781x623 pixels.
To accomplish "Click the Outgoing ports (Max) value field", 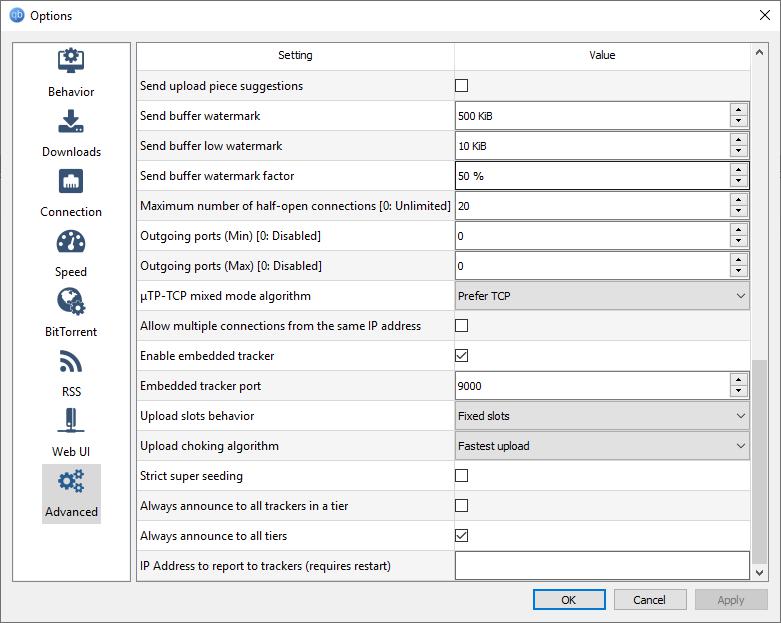I will pos(593,266).
